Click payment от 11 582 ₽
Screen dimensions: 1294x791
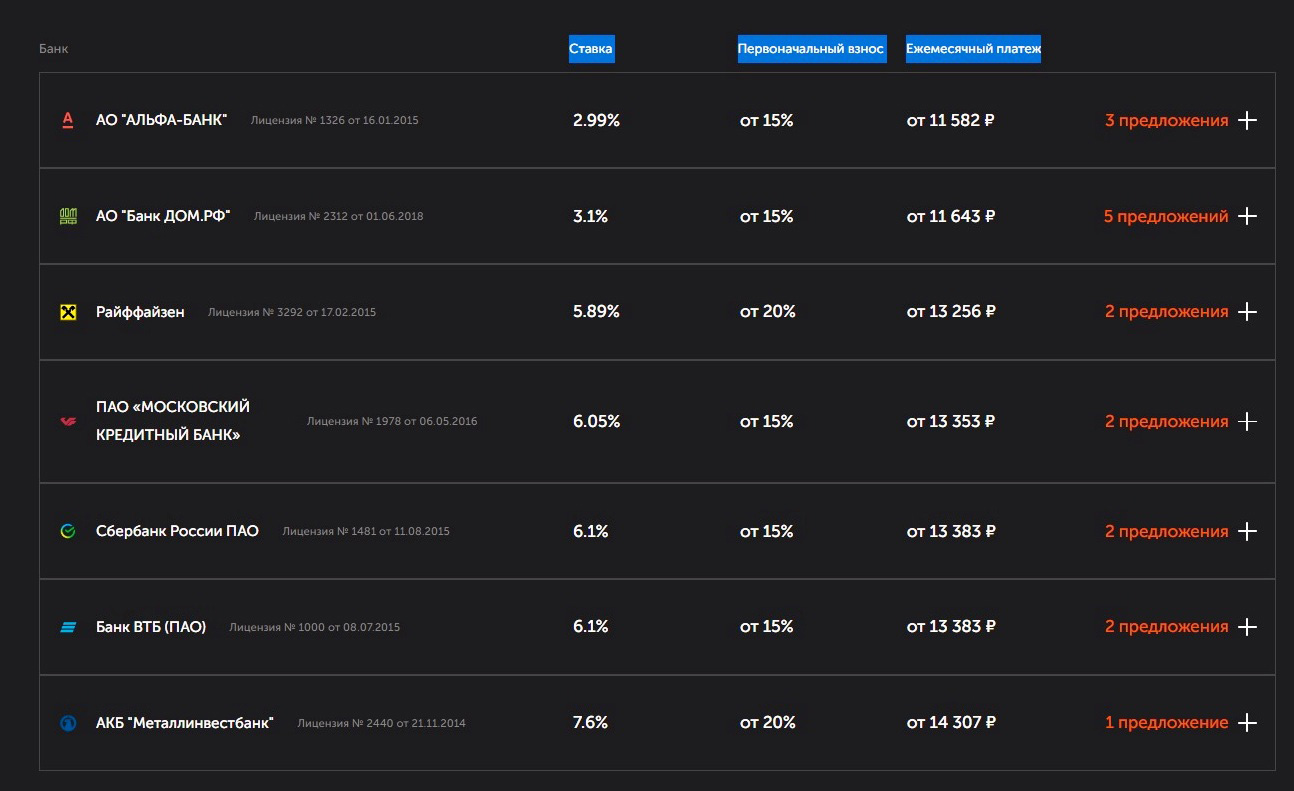(951, 121)
